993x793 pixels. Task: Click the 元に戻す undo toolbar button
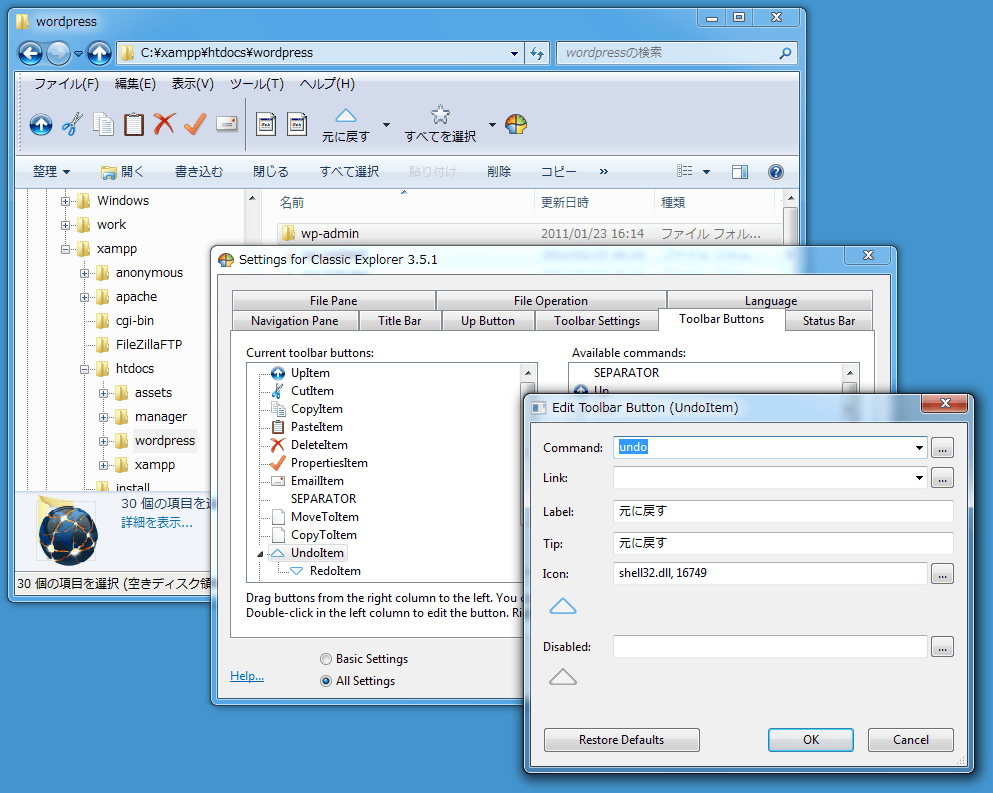click(346, 125)
